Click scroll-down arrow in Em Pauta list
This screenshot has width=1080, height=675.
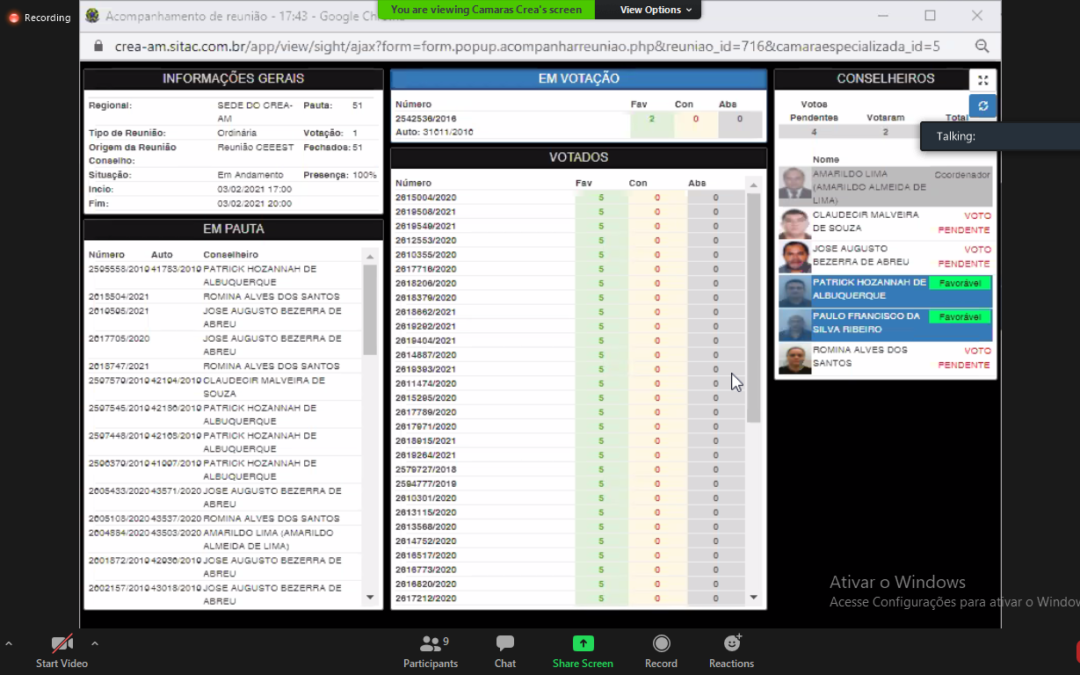pyautogui.click(x=370, y=597)
